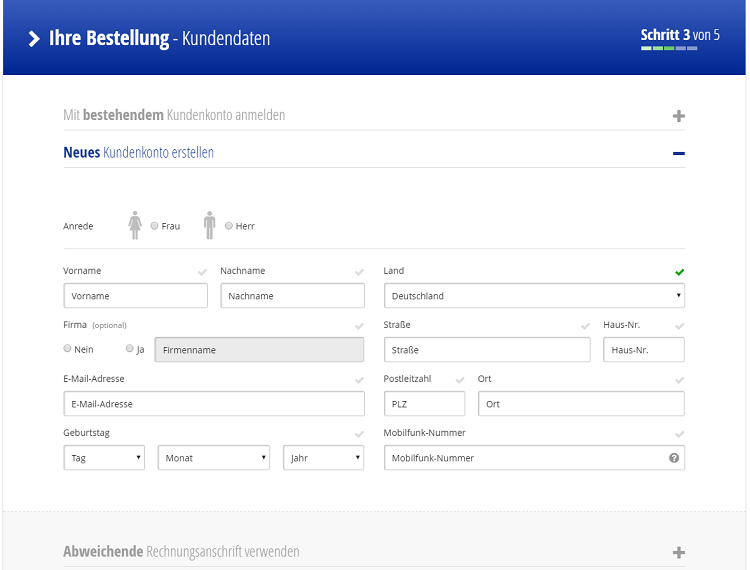
Task: Click the white arrow icon beside Ihre Bestellung
Action: [35, 39]
